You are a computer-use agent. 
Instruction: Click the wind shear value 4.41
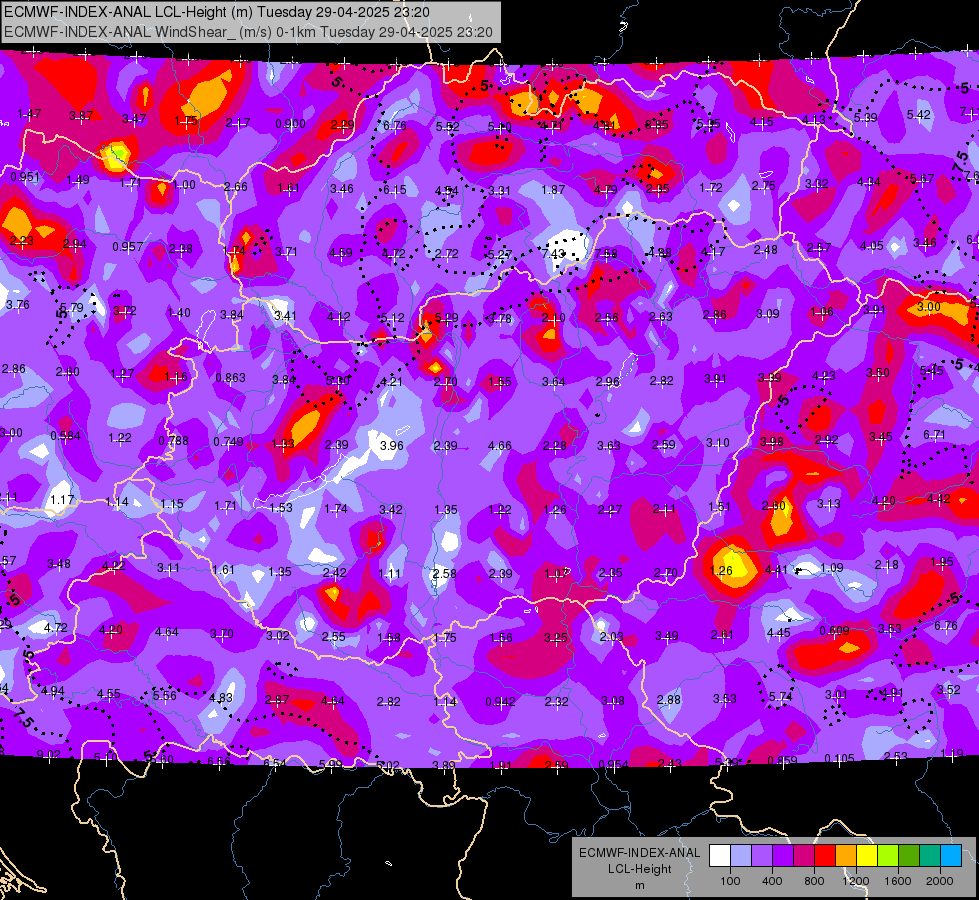(x=777, y=569)
